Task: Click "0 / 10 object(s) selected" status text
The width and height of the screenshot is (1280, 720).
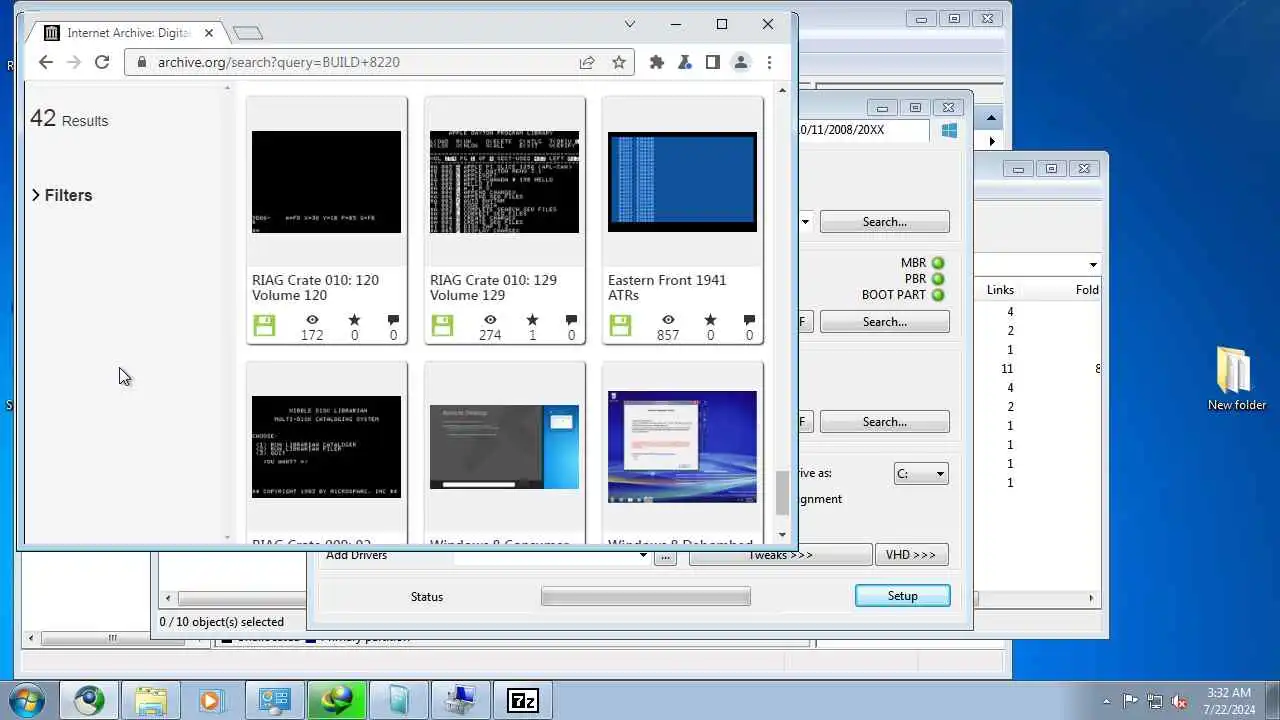Action: [x=222, y=622]
